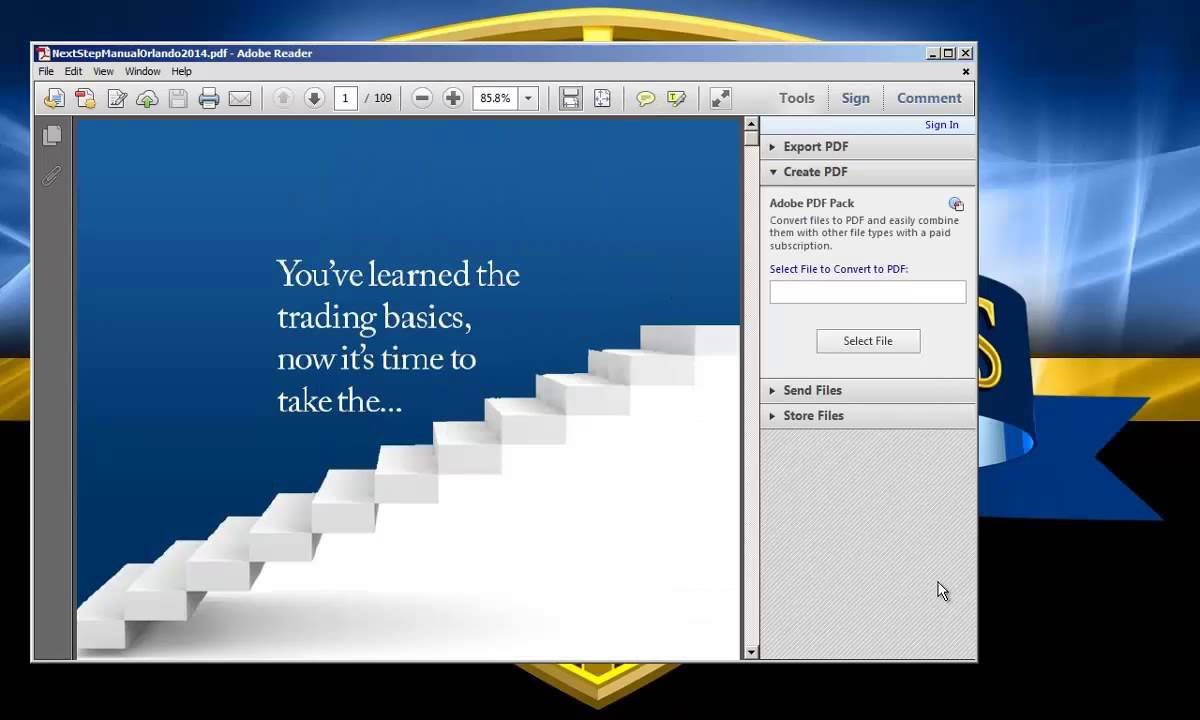Expand the Send Files section
Viewport: 1200px width, 720px height.
(868, 390)
